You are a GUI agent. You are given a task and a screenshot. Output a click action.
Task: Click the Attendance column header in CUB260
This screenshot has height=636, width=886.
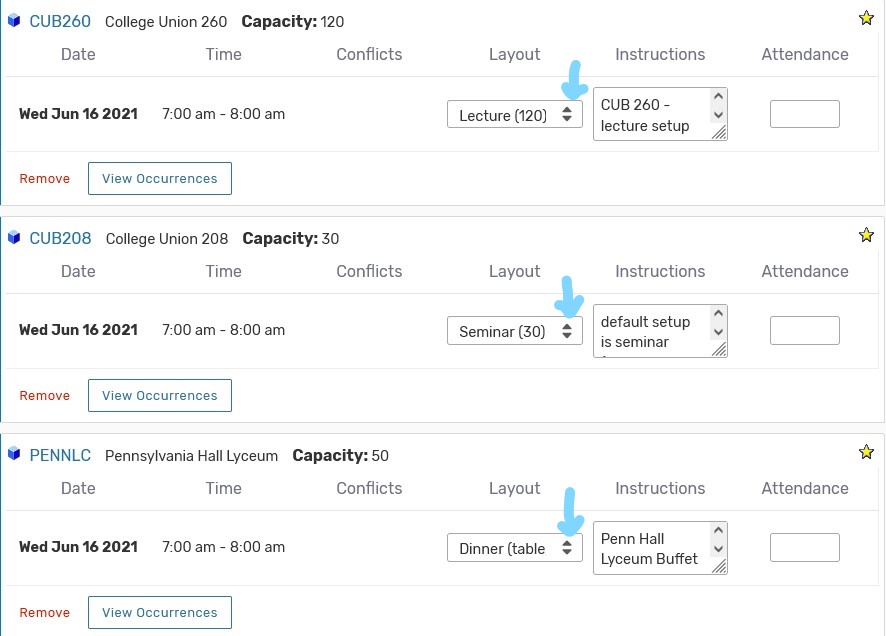point(805,54)
